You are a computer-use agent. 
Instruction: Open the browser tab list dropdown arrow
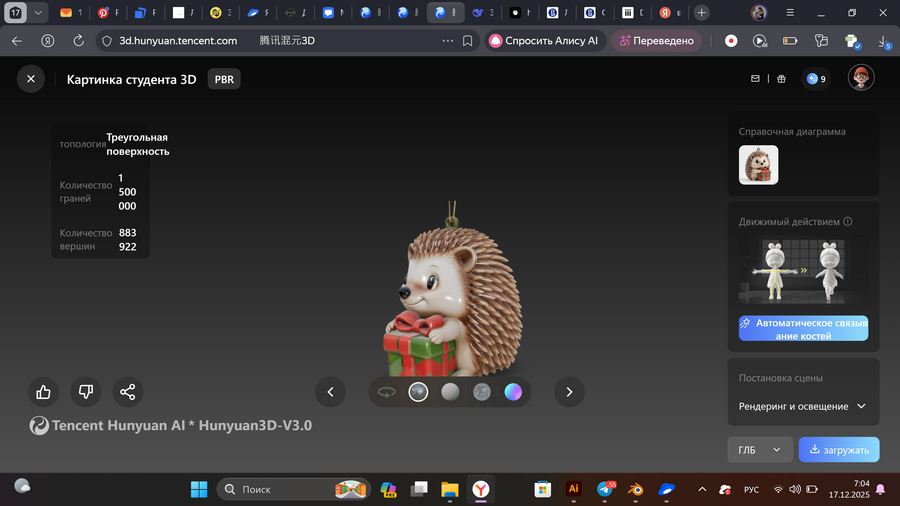coord(38,13)
